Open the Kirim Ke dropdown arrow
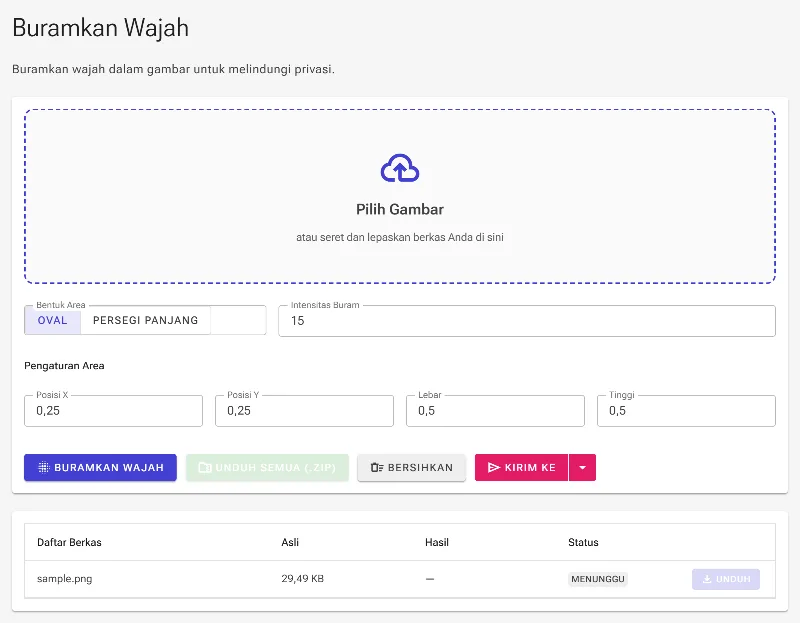Screen dimensions: 800x623 pyautogui.click(x=583, y=467)
